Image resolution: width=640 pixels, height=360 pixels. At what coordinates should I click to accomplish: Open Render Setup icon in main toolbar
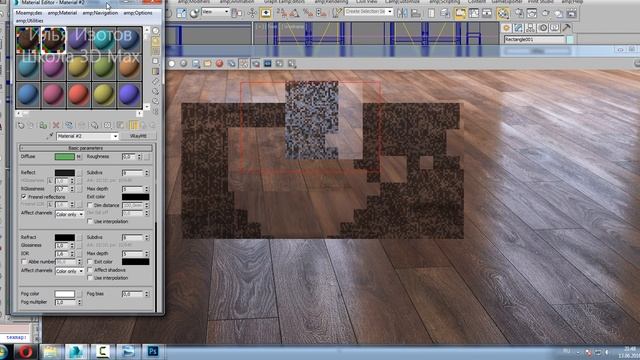point(519,13)
